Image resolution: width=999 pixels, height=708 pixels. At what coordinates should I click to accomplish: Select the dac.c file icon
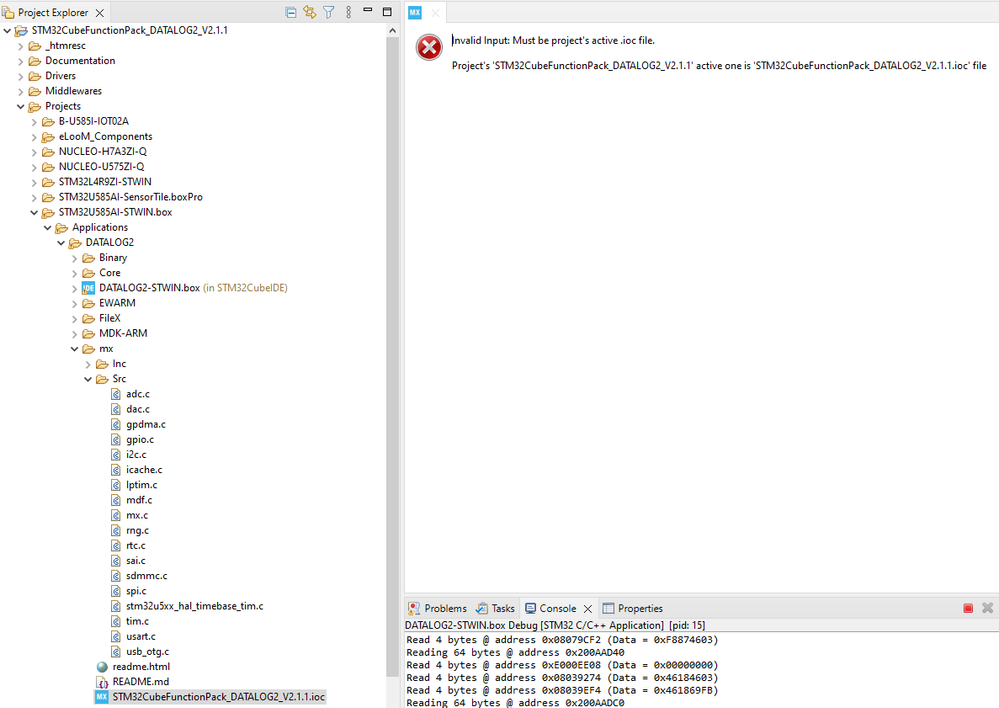click(x=115, y=410)
